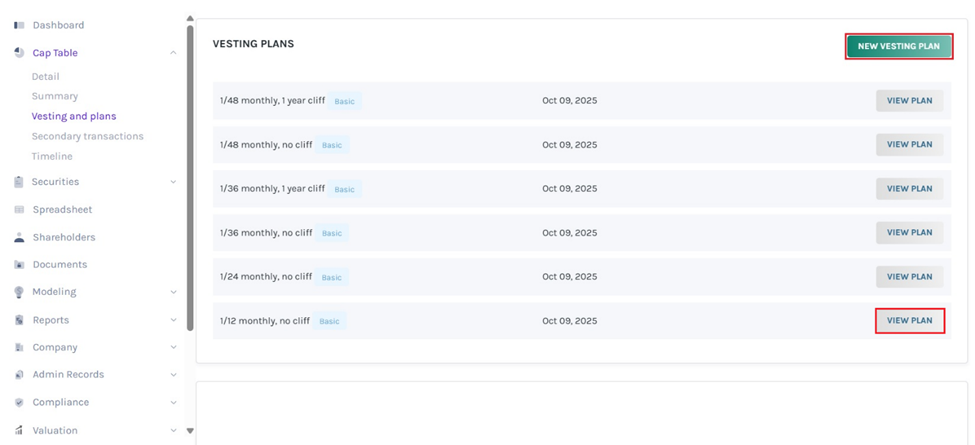Image resolution: width=975 pixels, height=445 pixels.
Task: Collapse the Cap Table section chevron
Action: [173, 53]
